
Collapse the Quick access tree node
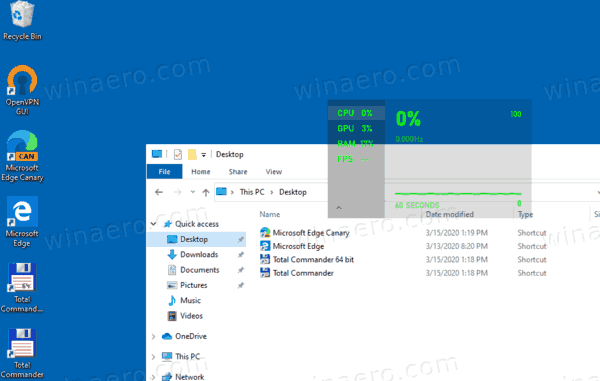(154, 224)
